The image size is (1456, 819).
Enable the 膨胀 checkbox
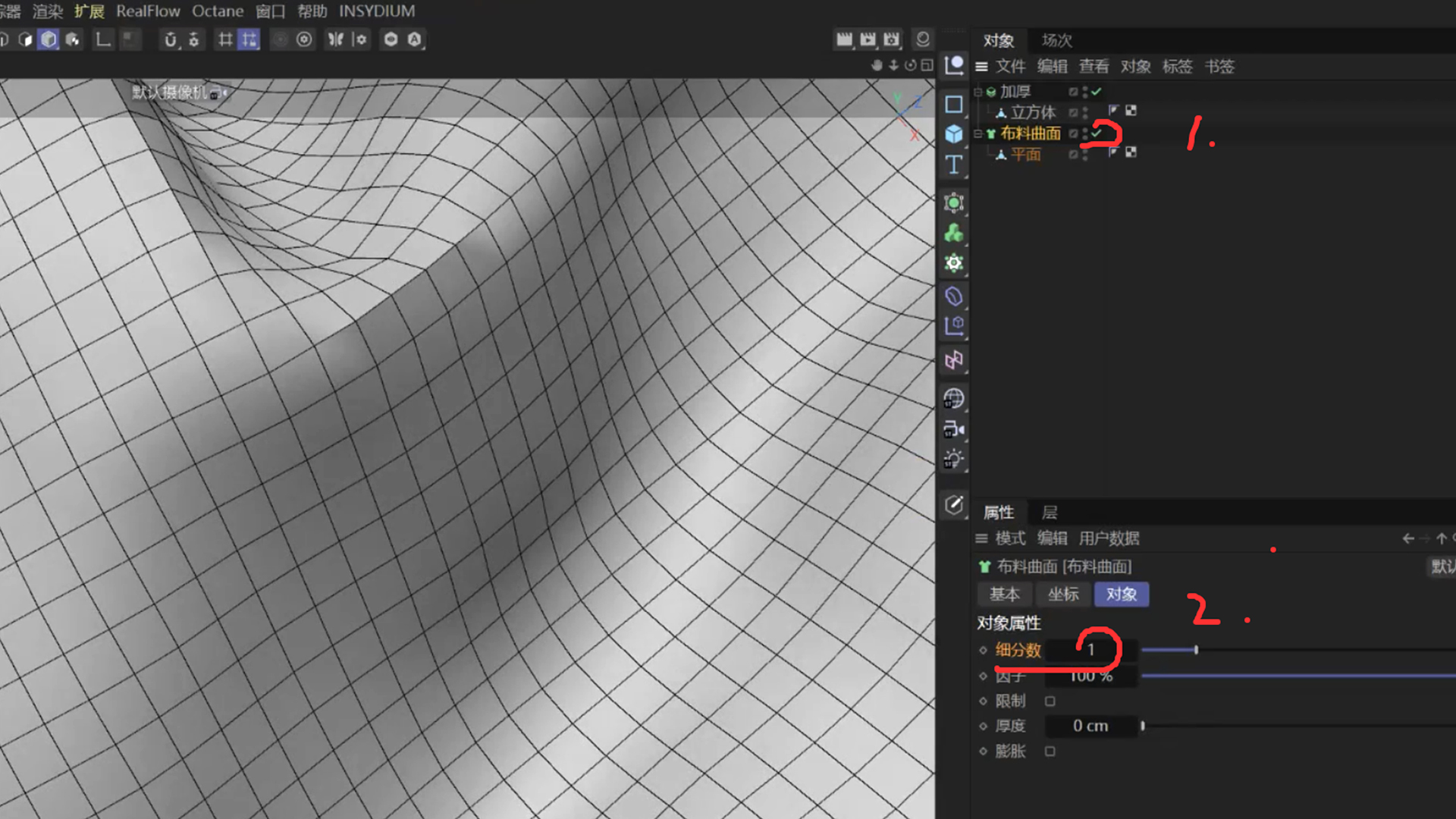1050,752
